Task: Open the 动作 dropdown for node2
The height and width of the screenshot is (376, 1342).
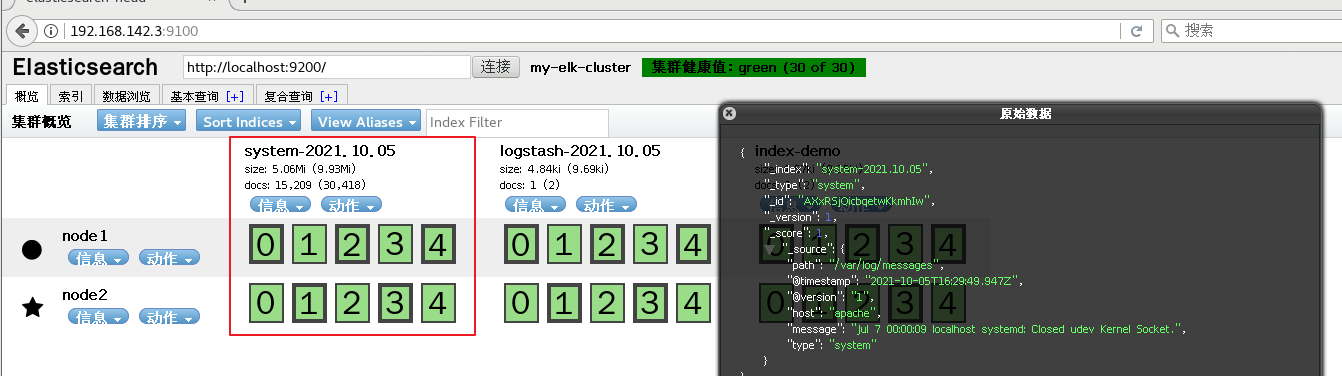Action: click(169, 317)
